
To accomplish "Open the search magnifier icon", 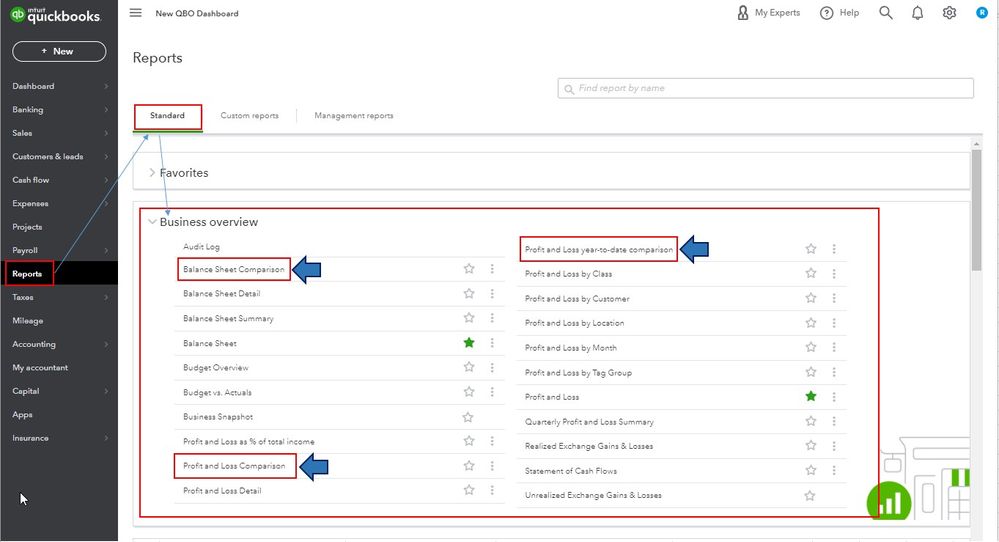I will pos(885,13).
